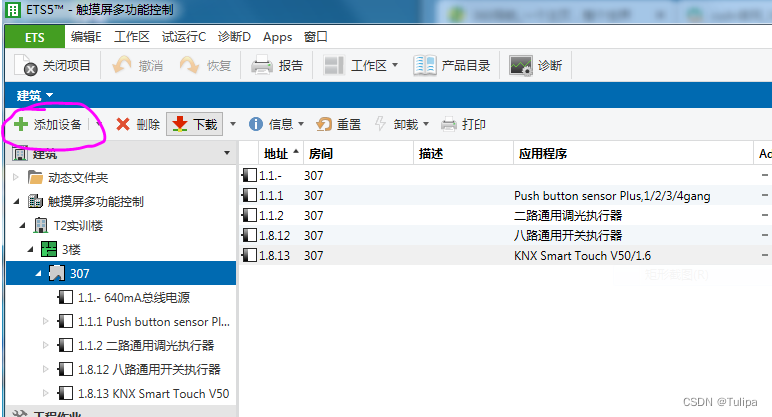This screenshot has height=417, width=772.
Task: Click device icon of 1.1.- 640mA总线电源
Action: [x=65, y=297]
